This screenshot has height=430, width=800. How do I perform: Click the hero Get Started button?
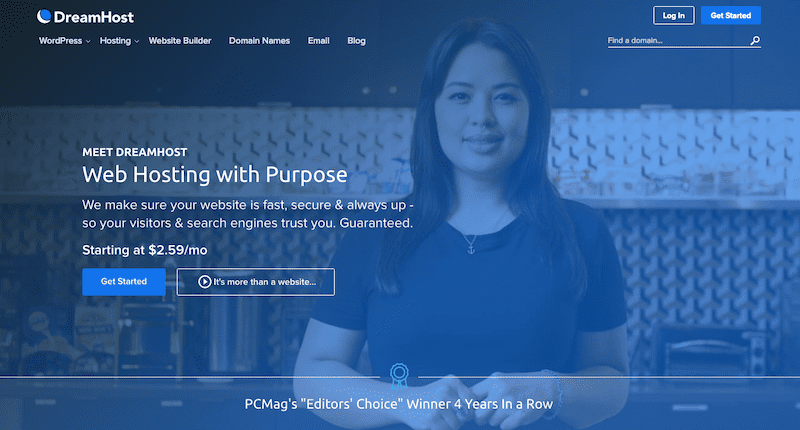124,282
